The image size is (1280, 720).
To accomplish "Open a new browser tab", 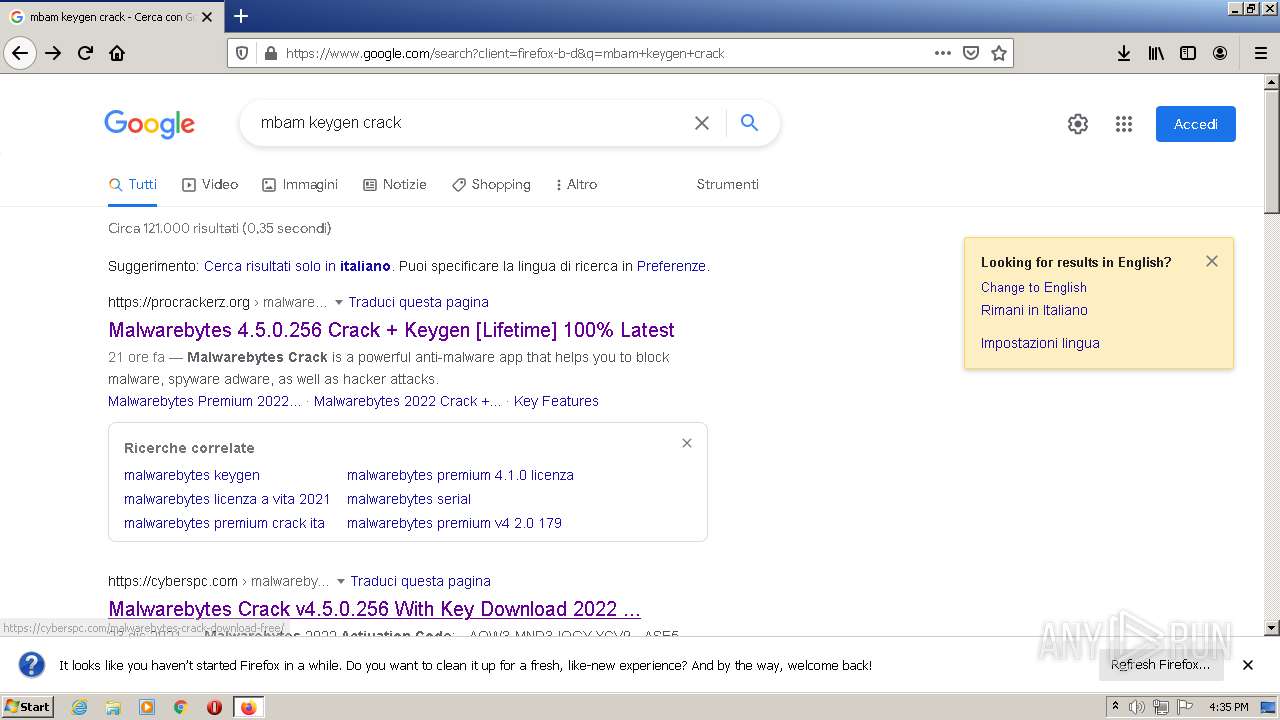I will point(241,16).
